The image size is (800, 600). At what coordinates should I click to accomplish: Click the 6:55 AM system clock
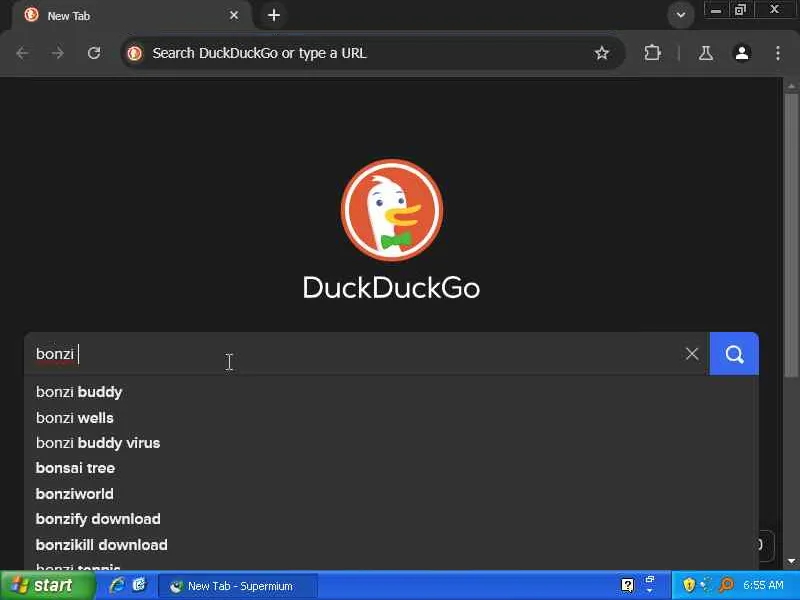[x=763, y=585]
